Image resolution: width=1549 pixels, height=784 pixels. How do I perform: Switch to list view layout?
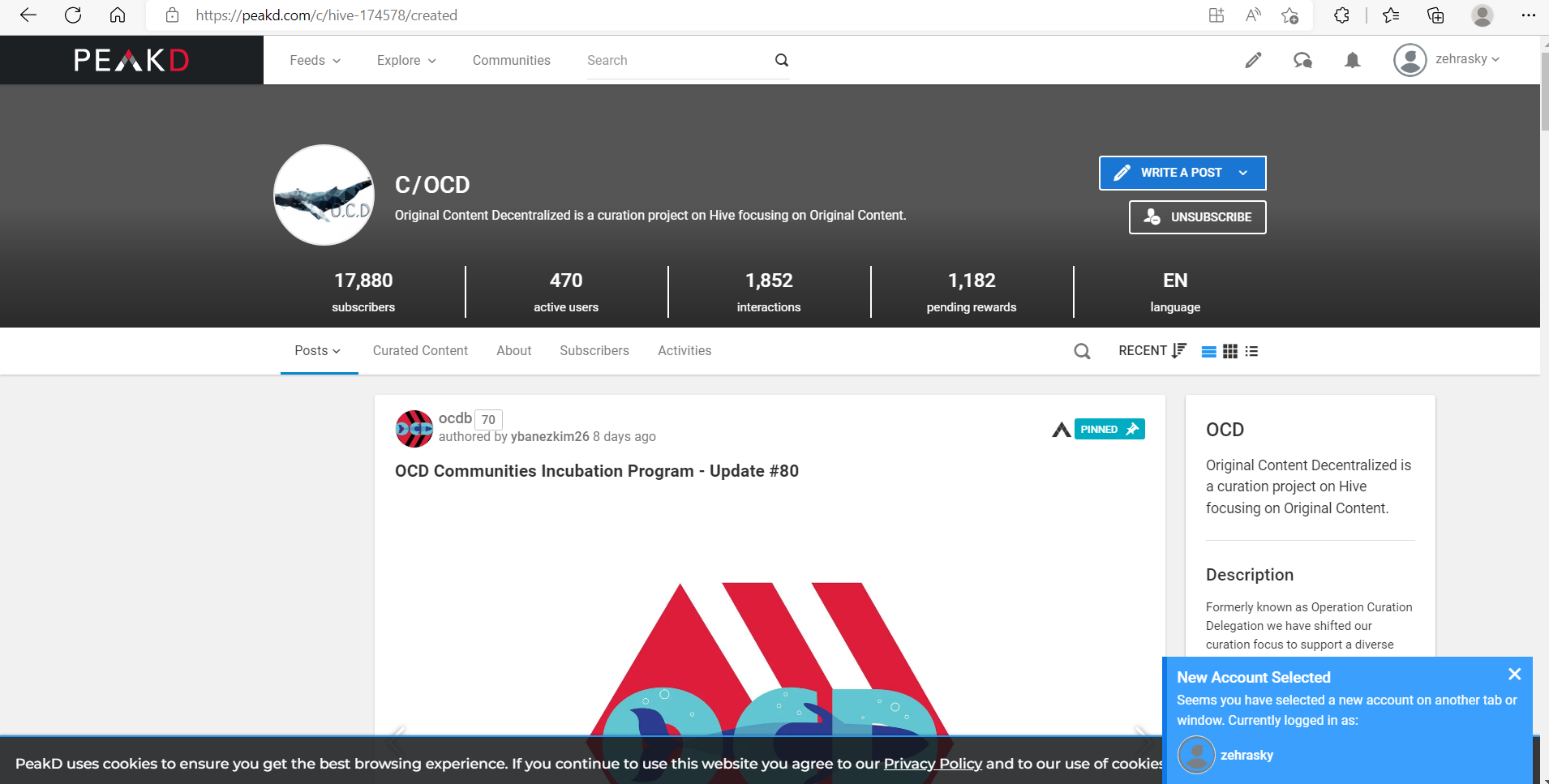(x=1208, y=351)
